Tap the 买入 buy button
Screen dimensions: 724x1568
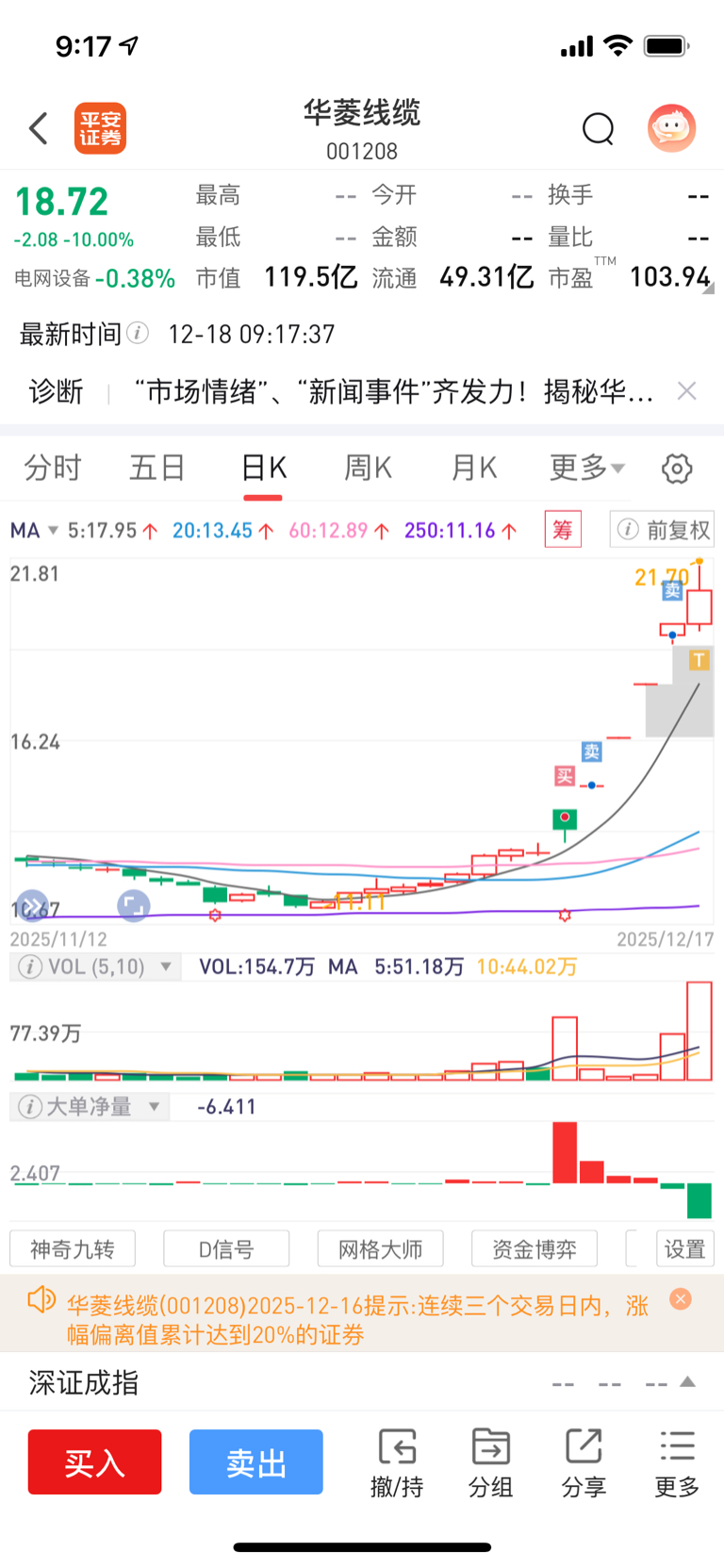(x=94, y=1461)
